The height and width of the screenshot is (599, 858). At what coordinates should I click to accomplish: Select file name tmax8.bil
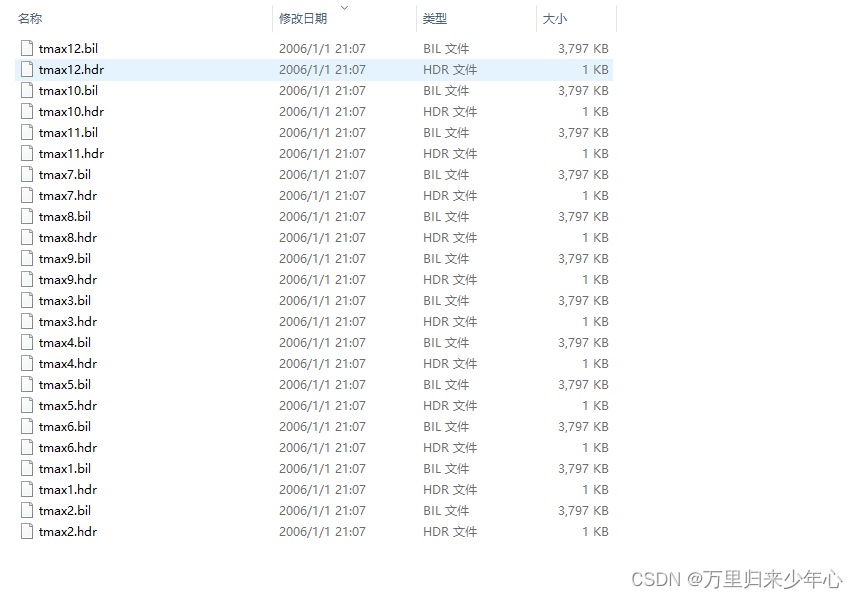point(65,216)
